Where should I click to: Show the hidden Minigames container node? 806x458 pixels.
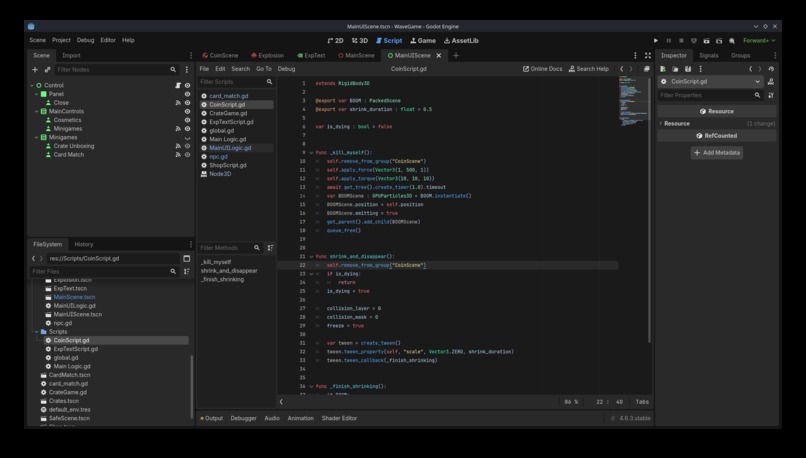point(188,138)
